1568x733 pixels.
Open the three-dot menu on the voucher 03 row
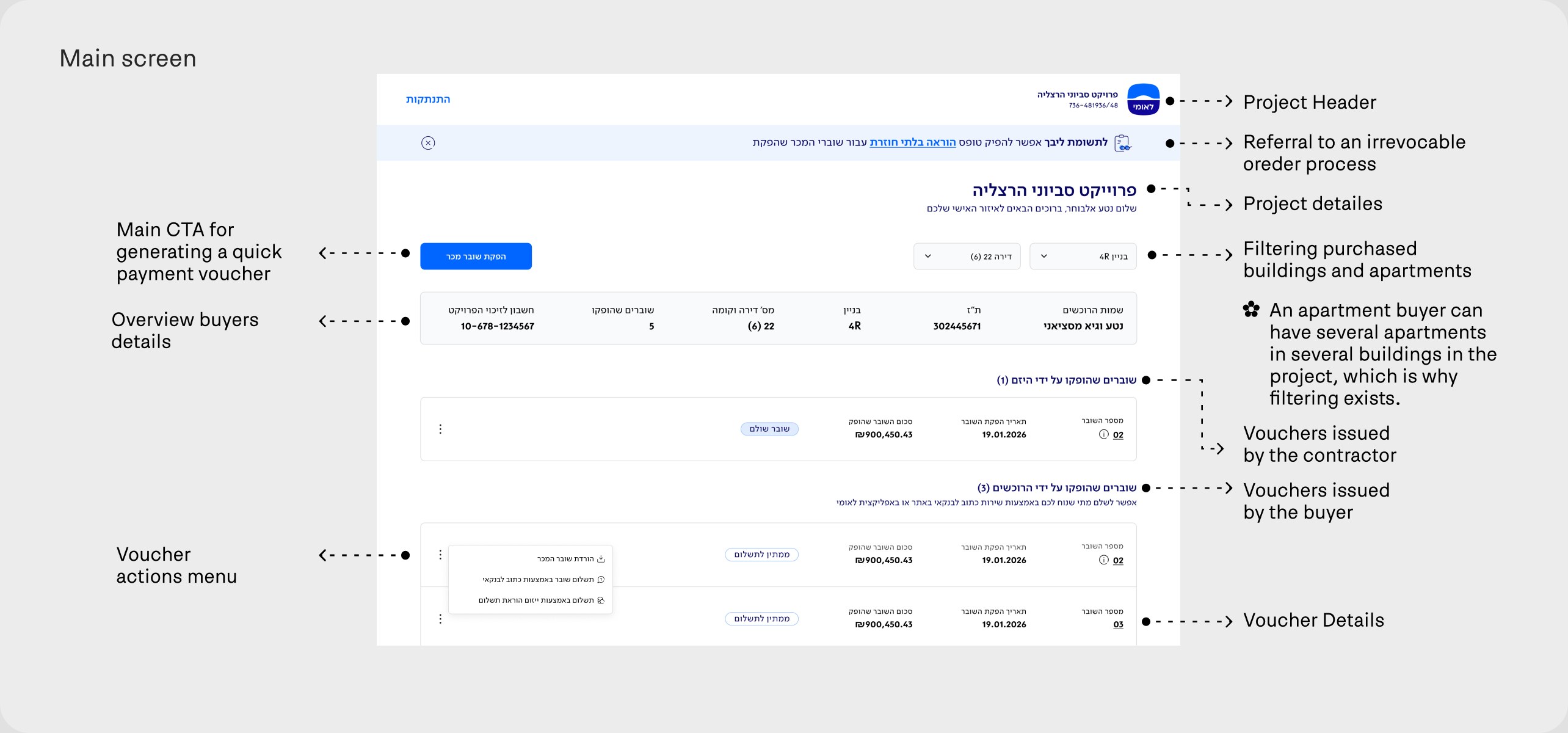pyautogui.click(x=440, y=619)
